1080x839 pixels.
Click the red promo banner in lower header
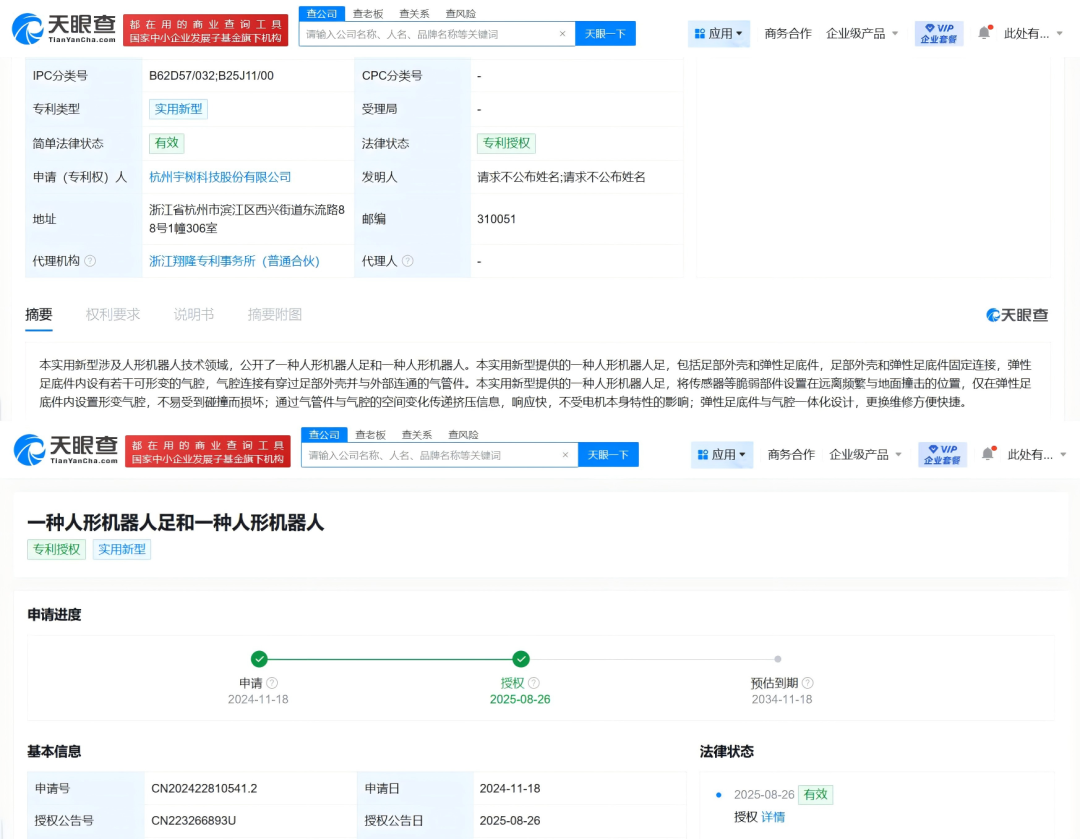point(207,451)
